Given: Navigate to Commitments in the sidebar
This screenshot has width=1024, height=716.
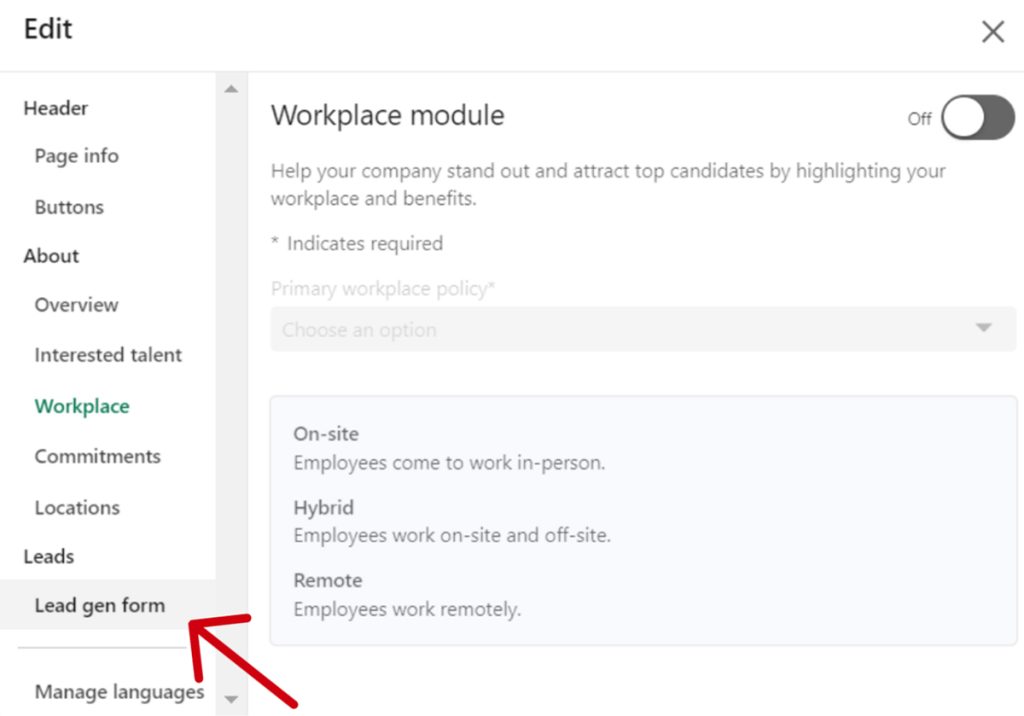Looking at the screenshot, I should click(97, 456).
